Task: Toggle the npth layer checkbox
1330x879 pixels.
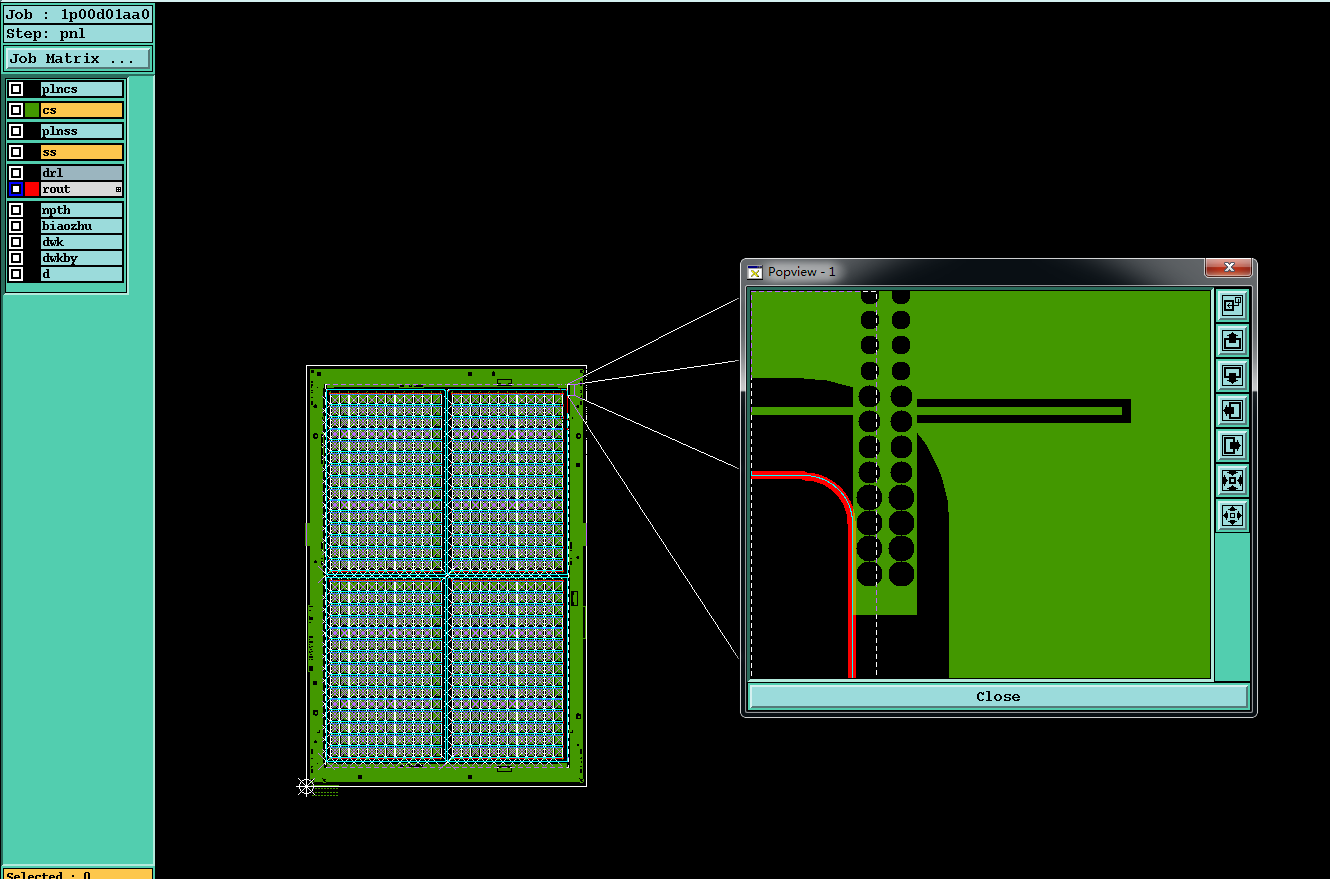Action: [16, 210]
